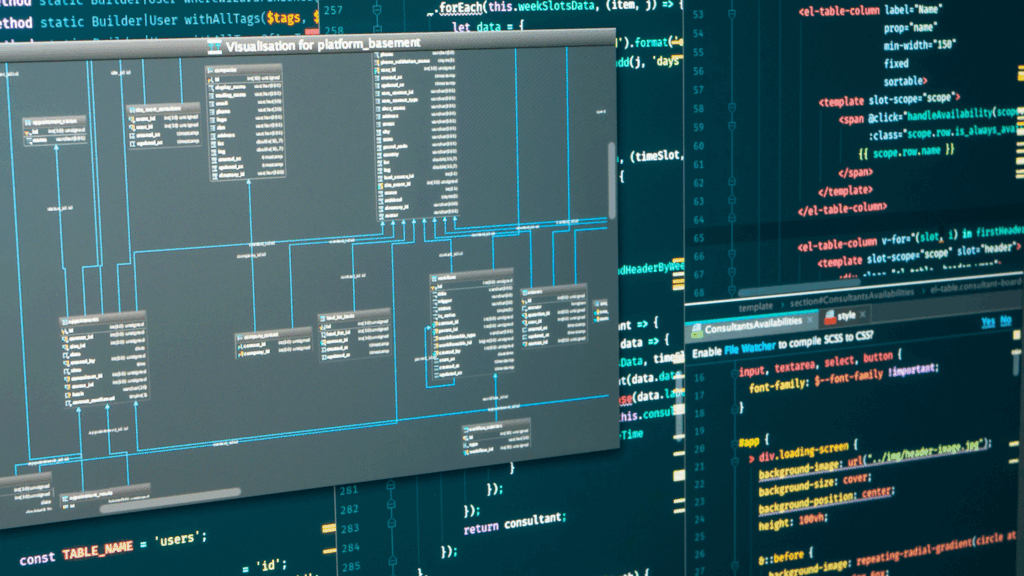Select template in the breadcrumb bar
This screenshot has height=576, width=1024.
[755, 306]
